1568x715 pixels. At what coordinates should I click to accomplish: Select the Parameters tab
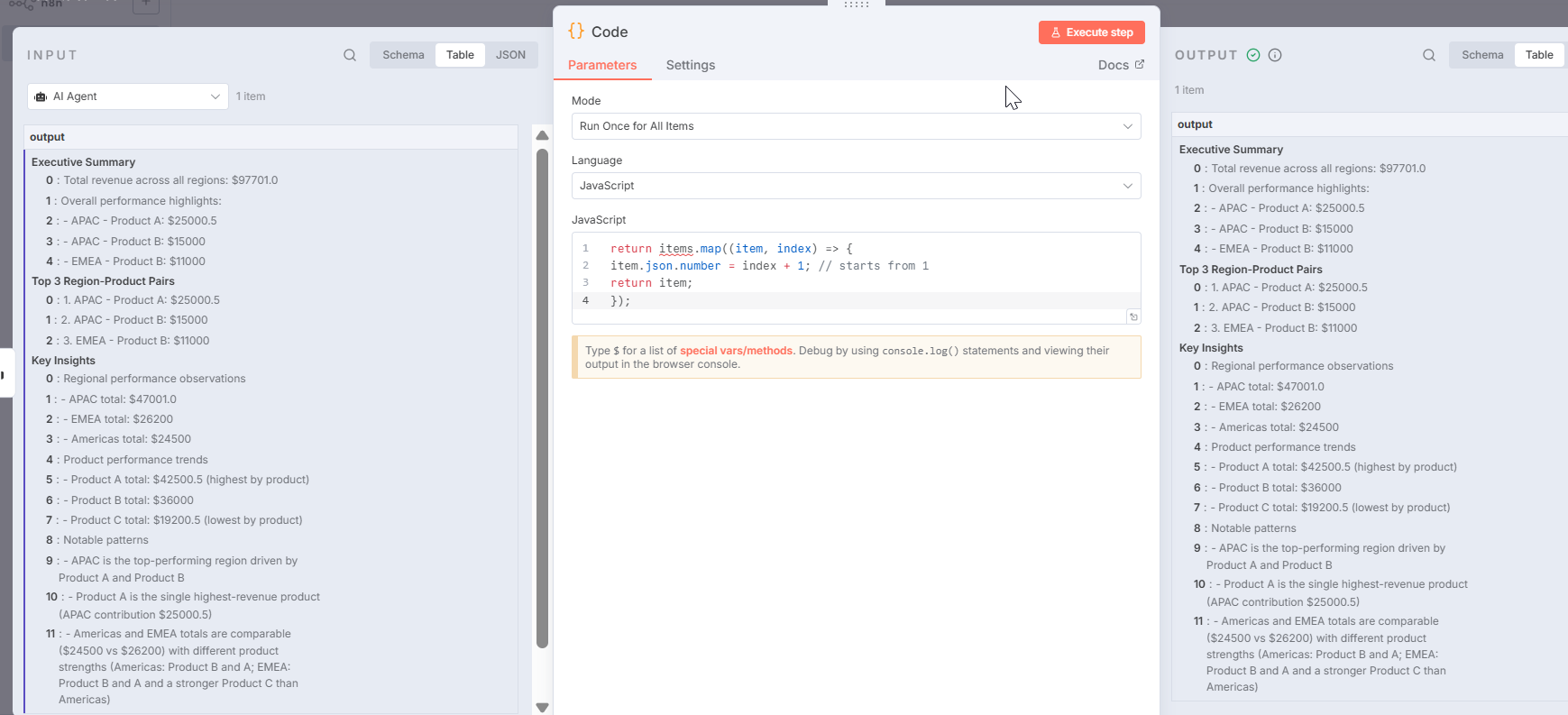click(602, 65)
